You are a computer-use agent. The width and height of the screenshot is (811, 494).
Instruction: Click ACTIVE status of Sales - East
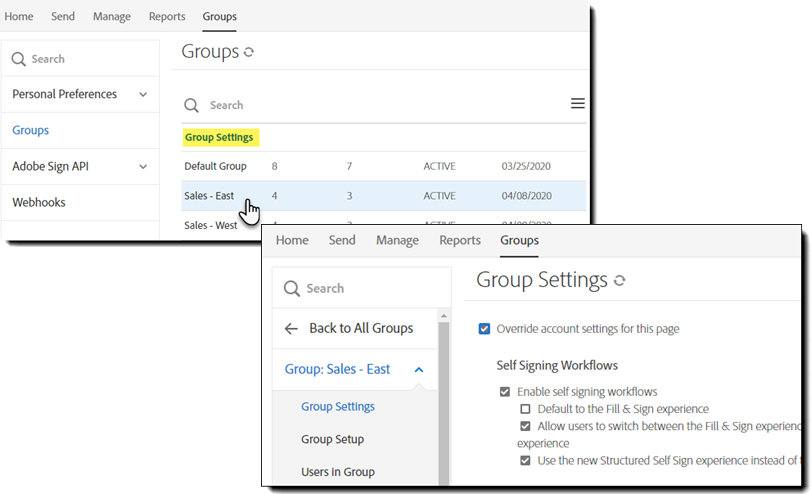tap(440, 196)
